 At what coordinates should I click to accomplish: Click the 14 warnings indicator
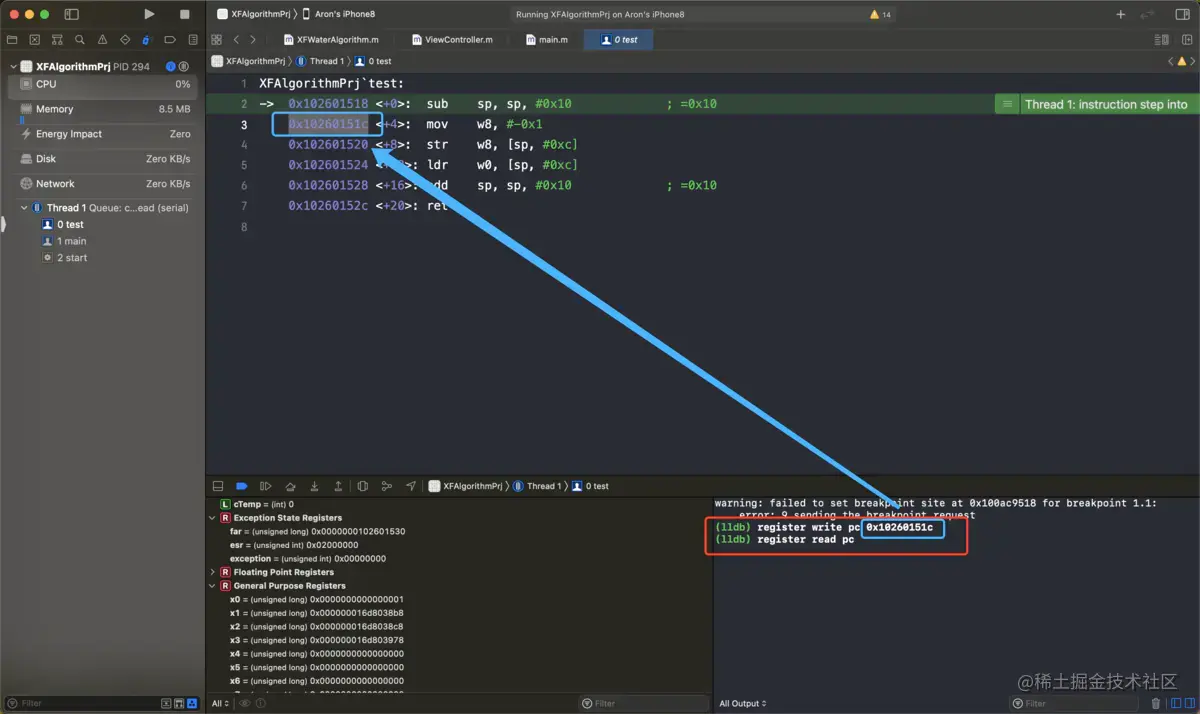coord(881,15)
